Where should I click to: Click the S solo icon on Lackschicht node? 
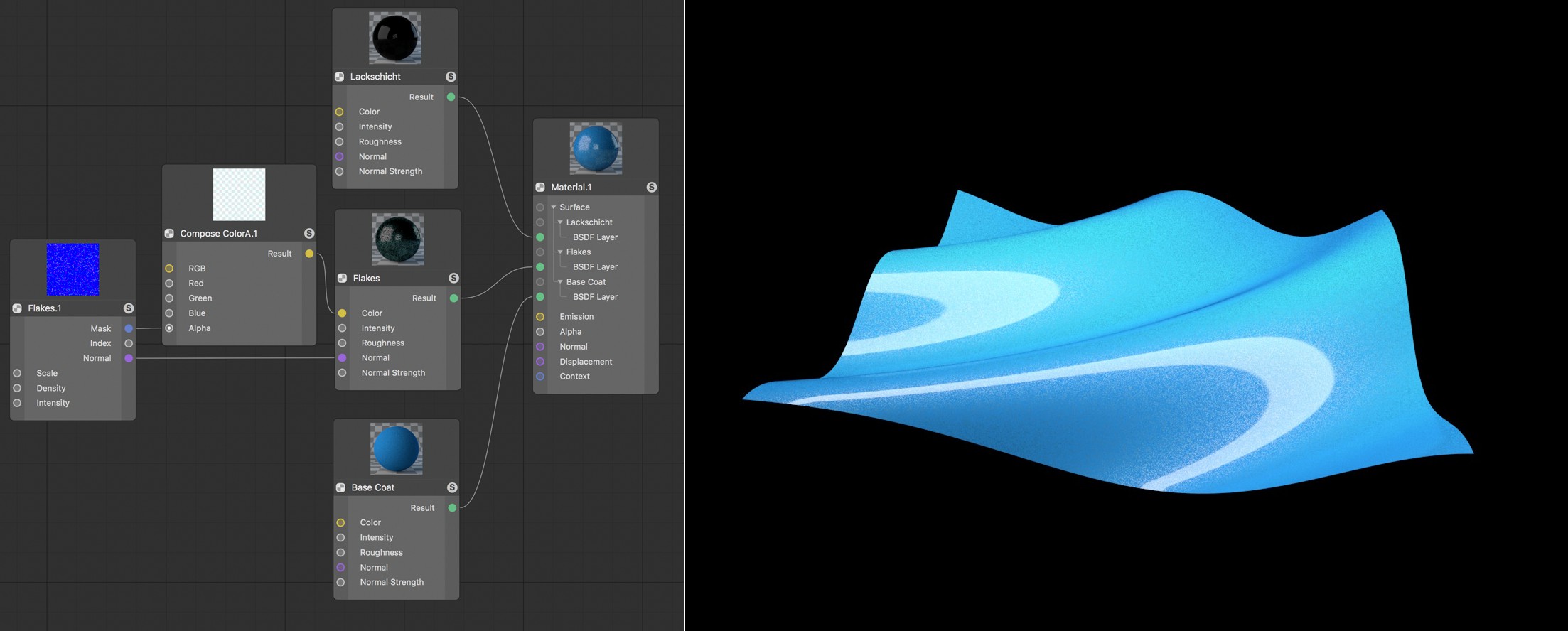[451, 77]
